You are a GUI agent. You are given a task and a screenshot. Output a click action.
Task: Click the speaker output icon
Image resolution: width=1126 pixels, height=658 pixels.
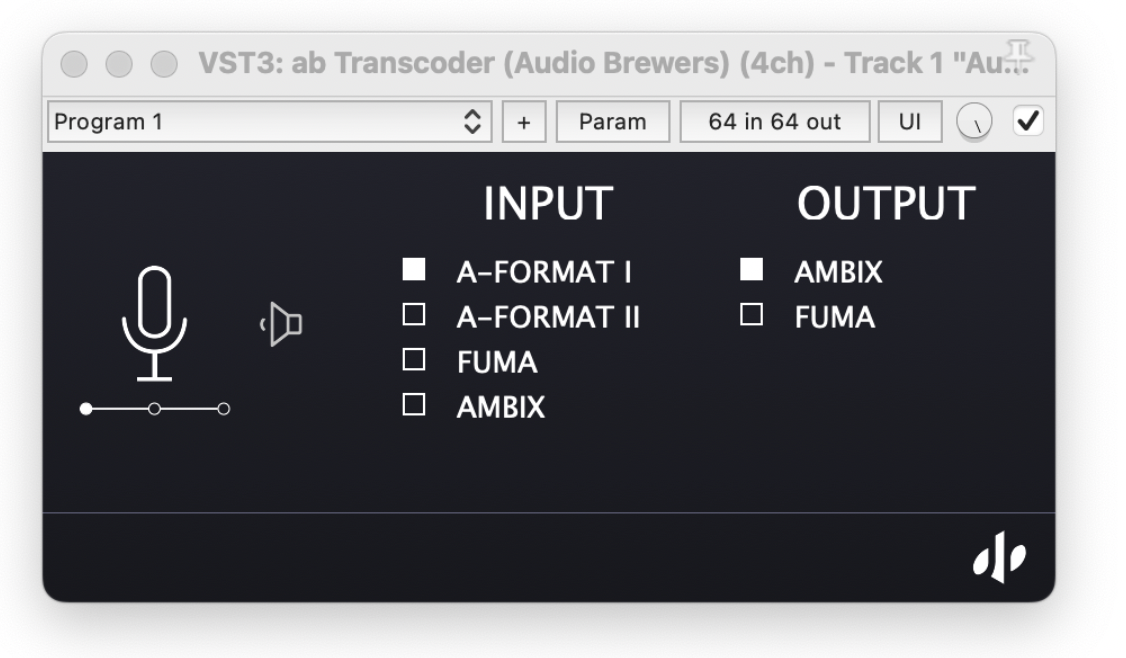click(281, 322)
